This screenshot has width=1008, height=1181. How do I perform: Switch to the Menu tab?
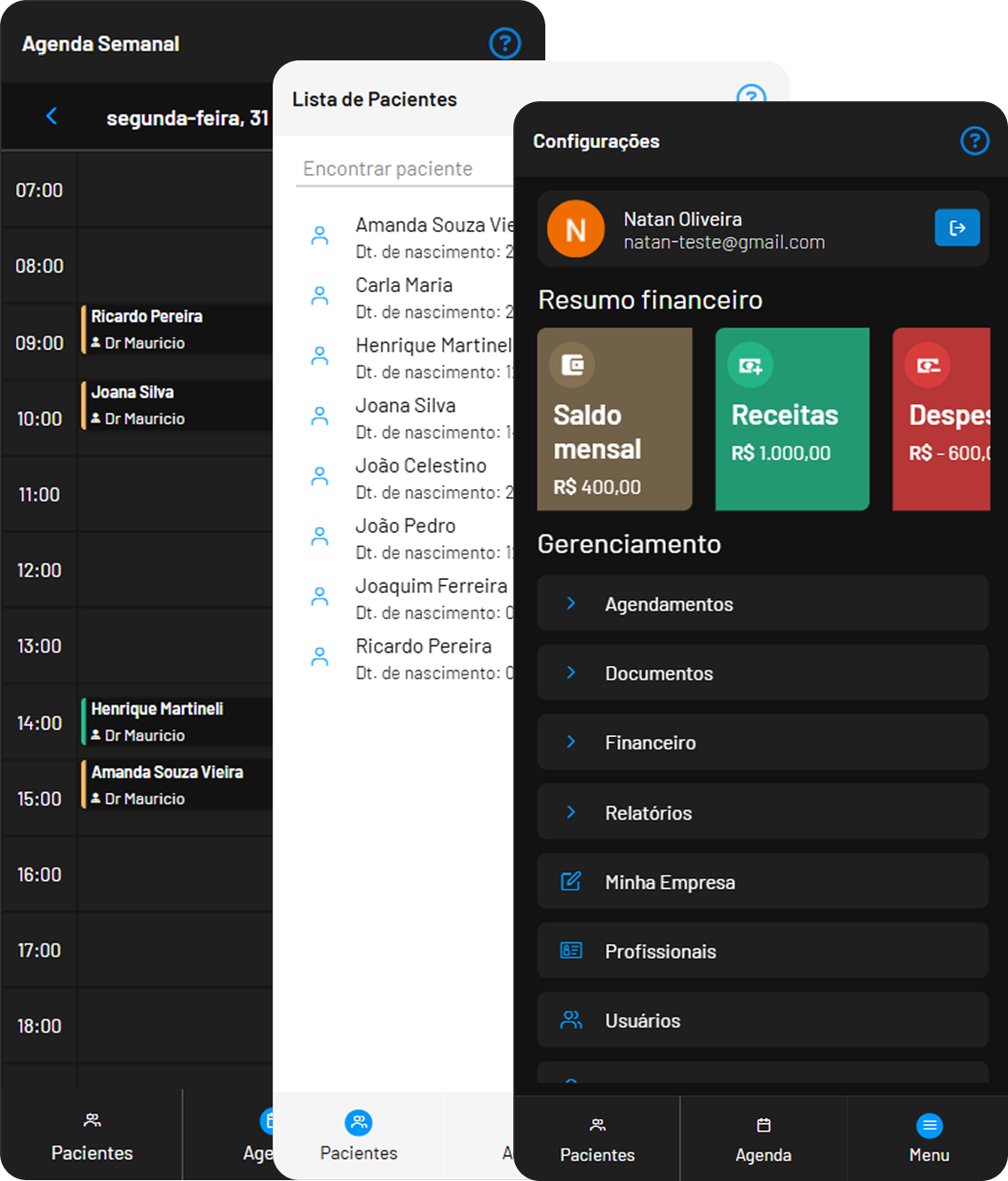(929, 1137)
